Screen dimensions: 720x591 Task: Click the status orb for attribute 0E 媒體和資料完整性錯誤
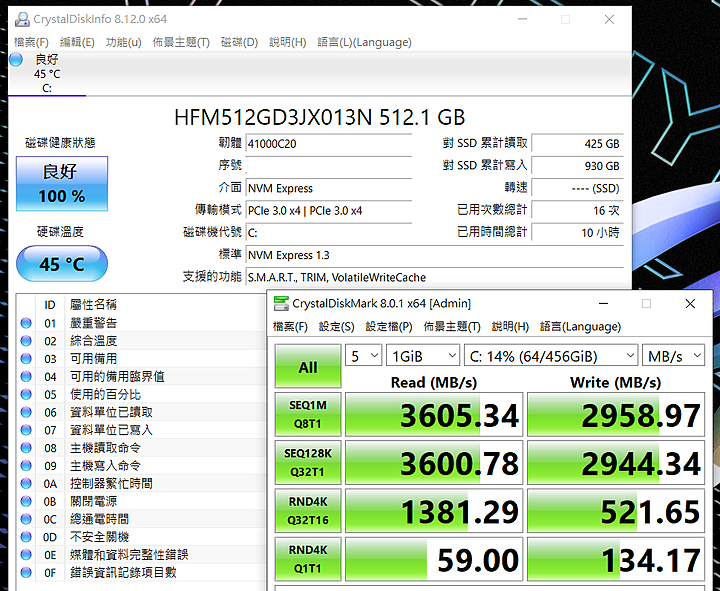(26, 555)
